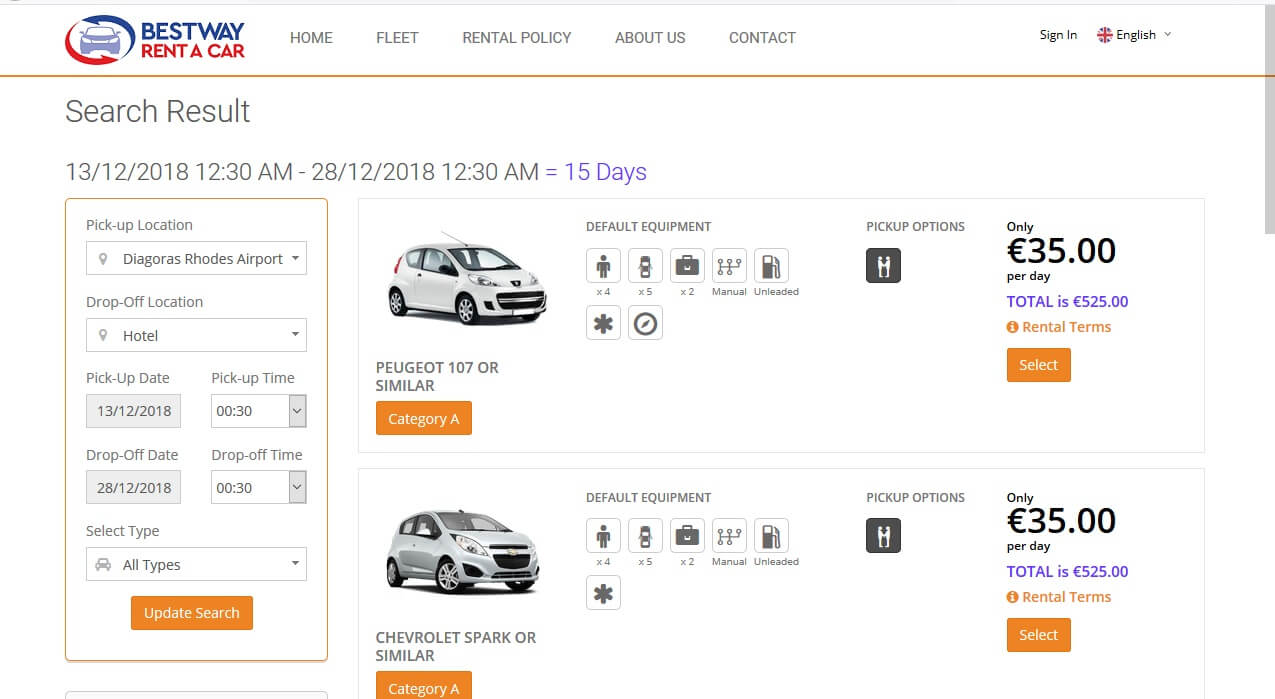Click the doors icon on the Chevrolet Spark card
The width and height of the screenshot is (1275, 699).
coord(645,536)
